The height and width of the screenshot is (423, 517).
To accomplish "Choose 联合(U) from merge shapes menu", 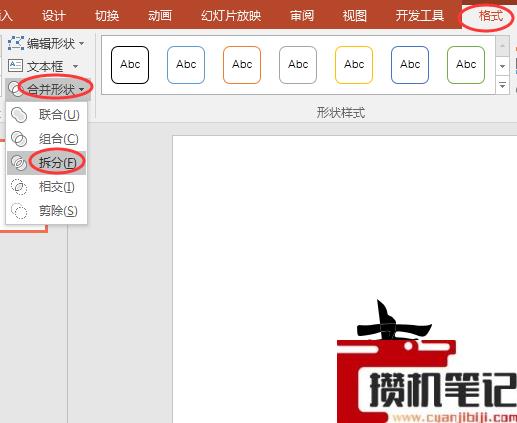I will (x=46, y=115).
